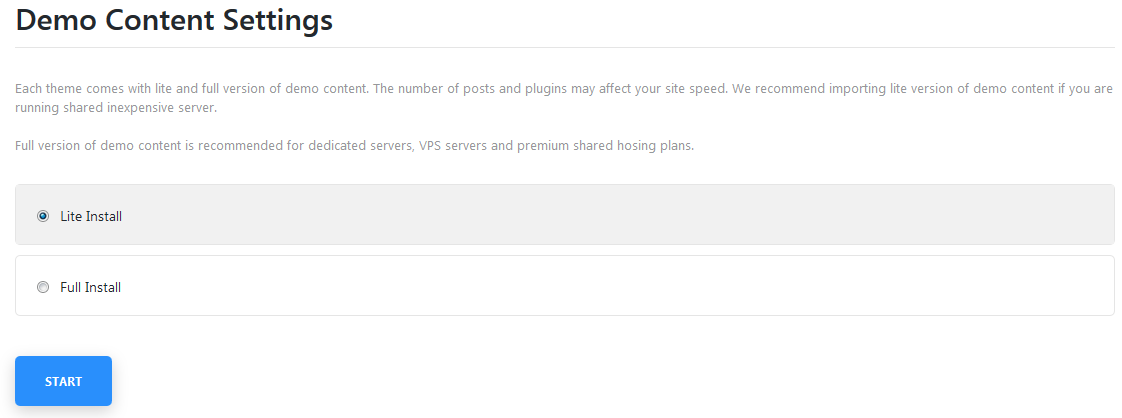Select the Full Install radio button
Image resolution: width=1122 pixels, height=418 pixels.
[43, 287]
